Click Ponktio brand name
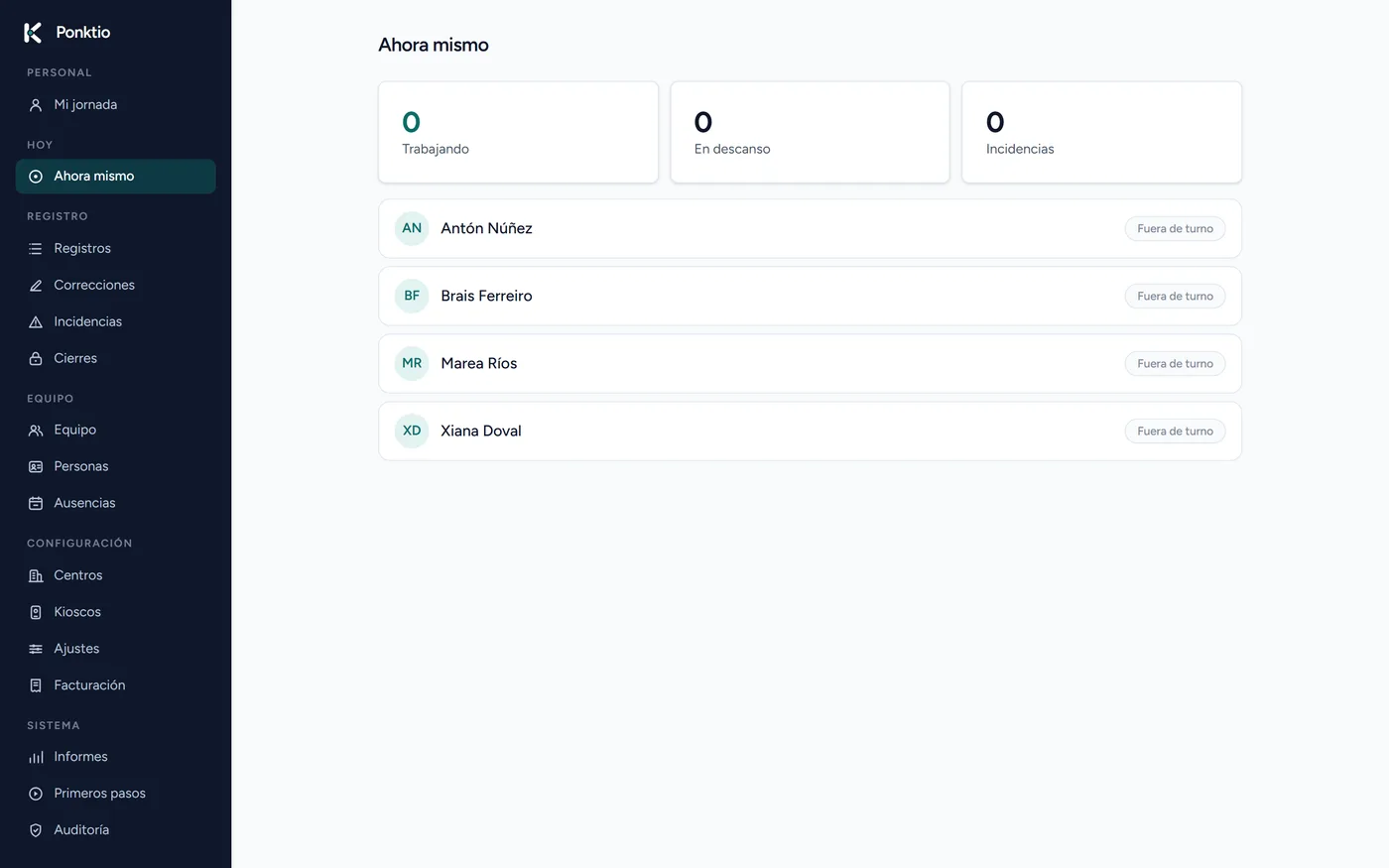Screen dimensions: 1389x868 click(x=83, y=33)
